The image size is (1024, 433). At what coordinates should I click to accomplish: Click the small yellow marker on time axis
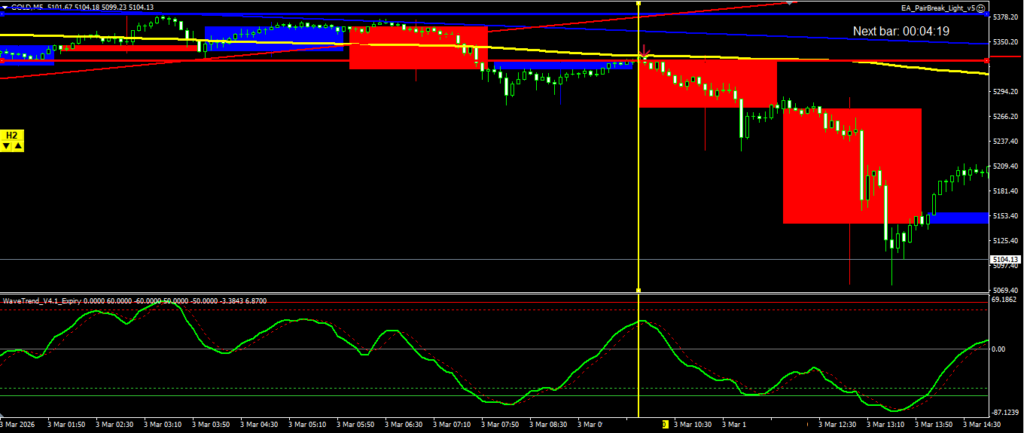665,423
